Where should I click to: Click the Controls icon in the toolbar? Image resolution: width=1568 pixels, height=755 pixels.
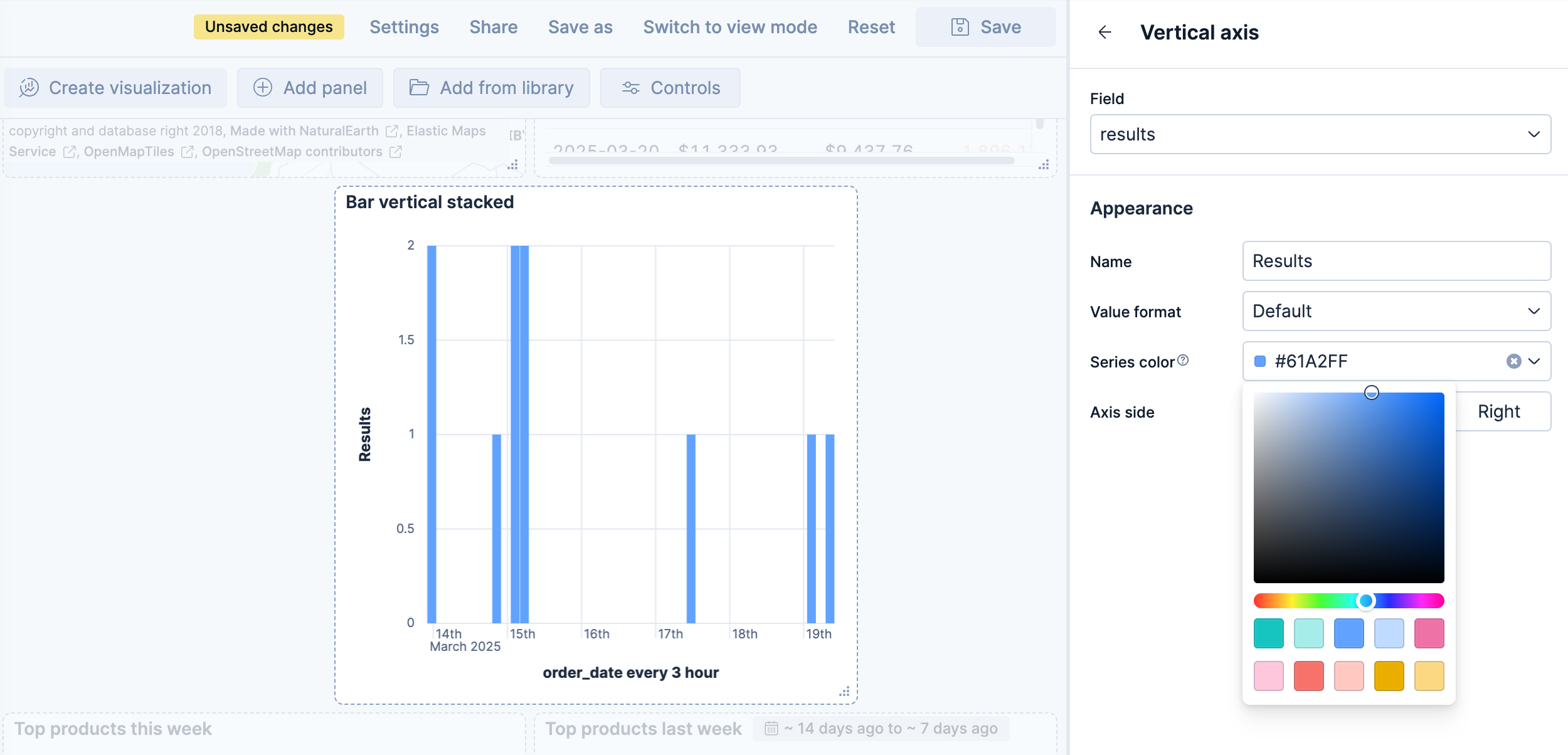click(x=630, y=88)
